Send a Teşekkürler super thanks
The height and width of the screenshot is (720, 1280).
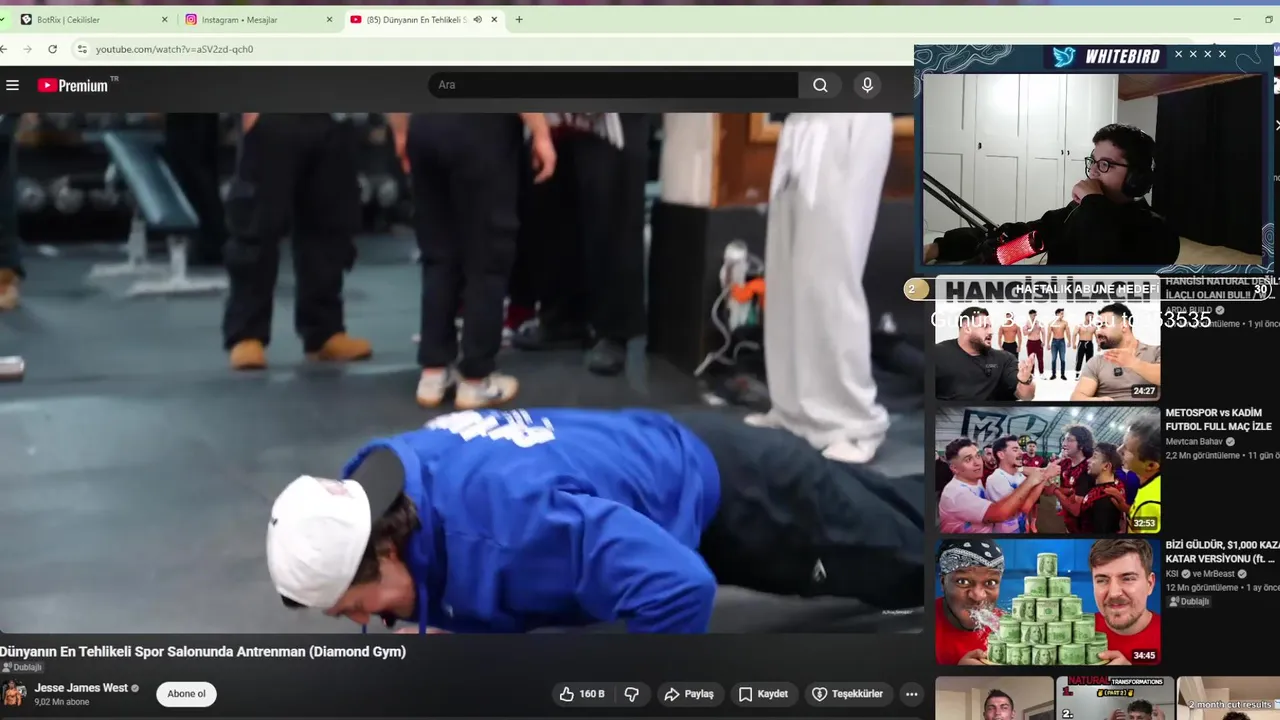tap(847, 694)
